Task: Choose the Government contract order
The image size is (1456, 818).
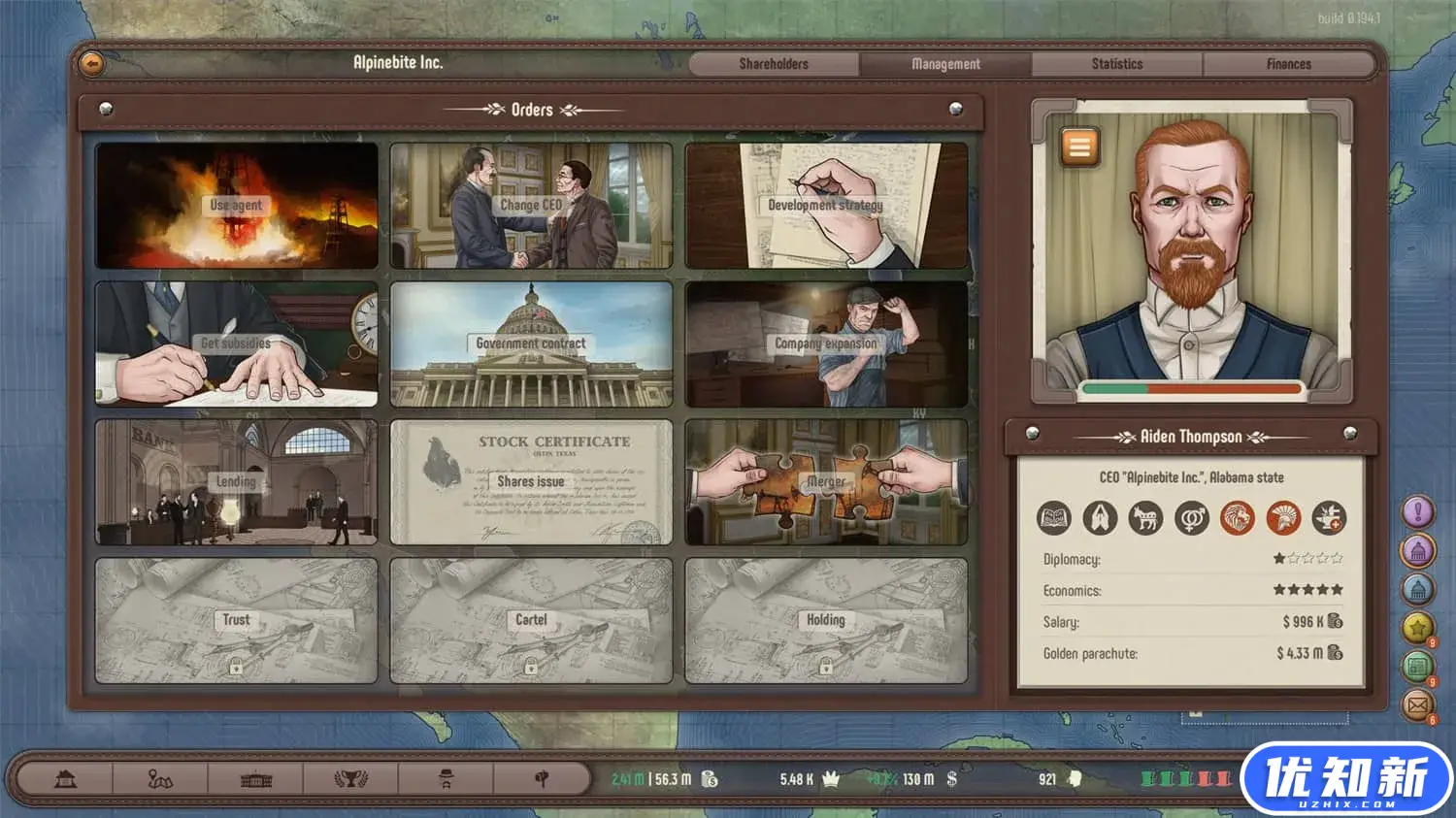Action: (x=531, y=344)
